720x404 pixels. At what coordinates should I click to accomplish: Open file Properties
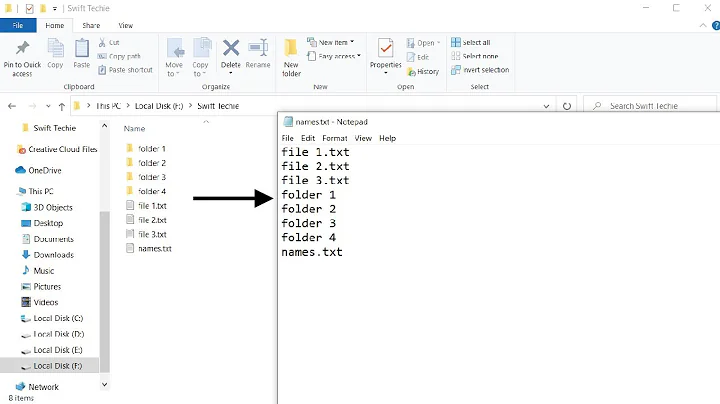(386, 57)
